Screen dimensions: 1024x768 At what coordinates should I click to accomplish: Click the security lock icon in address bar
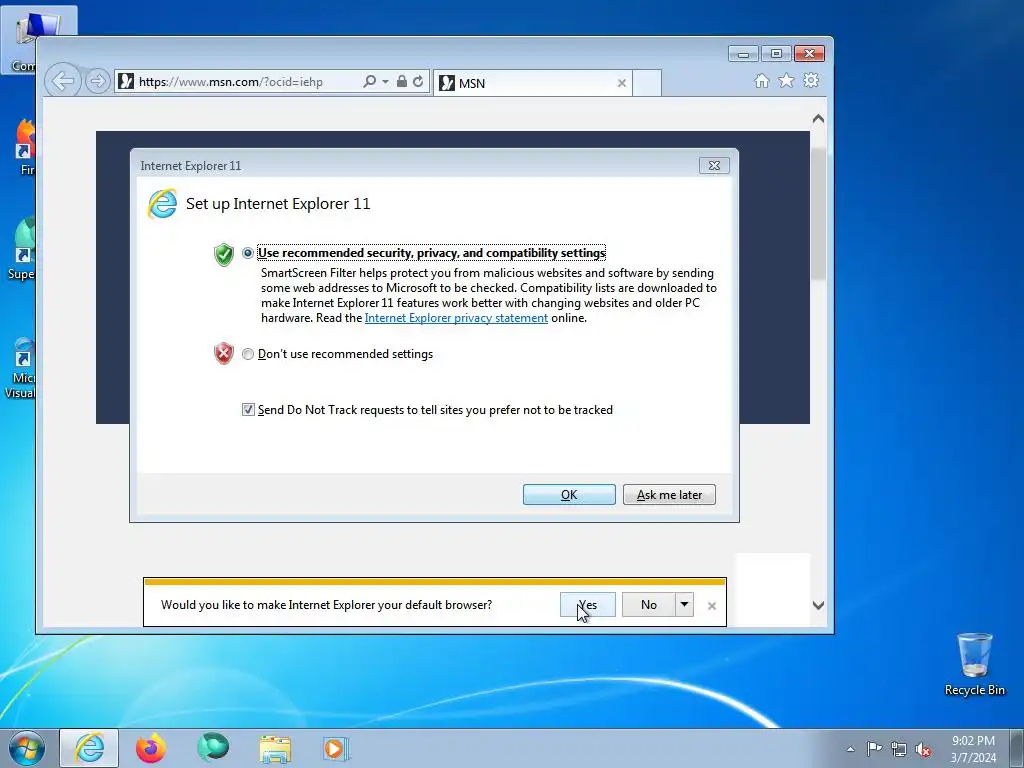(x=402, y=82)
